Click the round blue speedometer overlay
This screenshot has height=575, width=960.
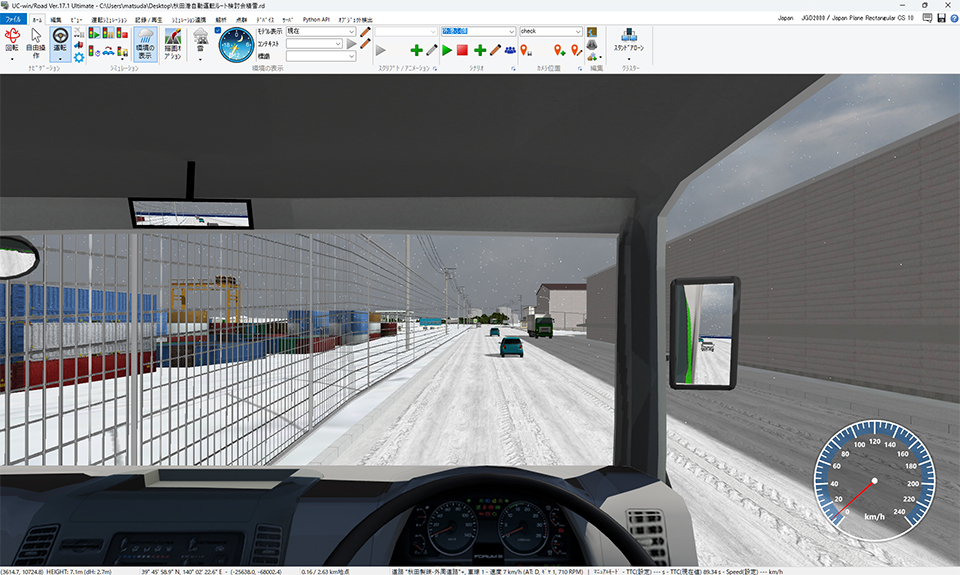(874, 481)
